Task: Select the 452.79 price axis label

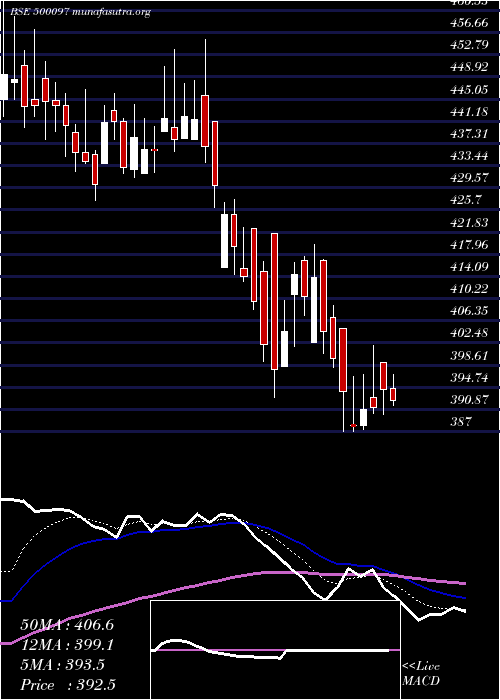Action: point(468,45)
